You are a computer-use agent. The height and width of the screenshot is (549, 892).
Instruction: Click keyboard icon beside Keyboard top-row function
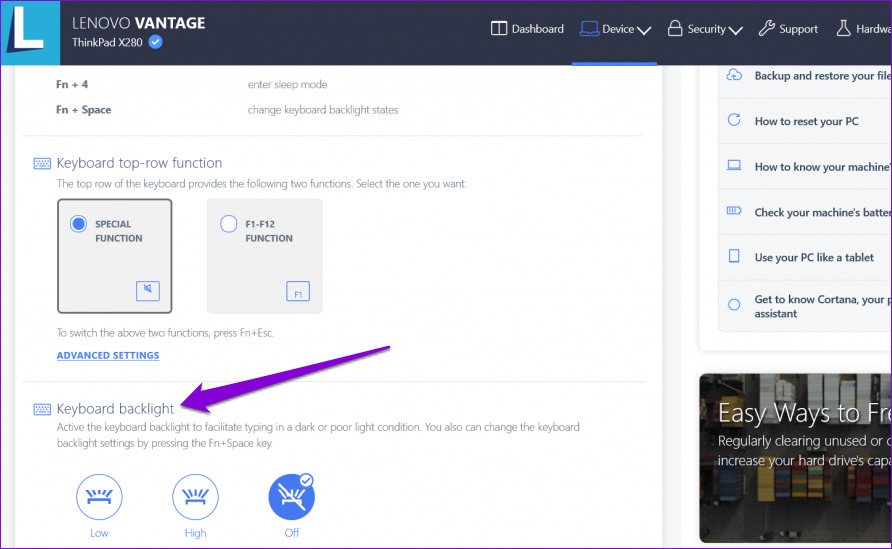tap(42, 164)
